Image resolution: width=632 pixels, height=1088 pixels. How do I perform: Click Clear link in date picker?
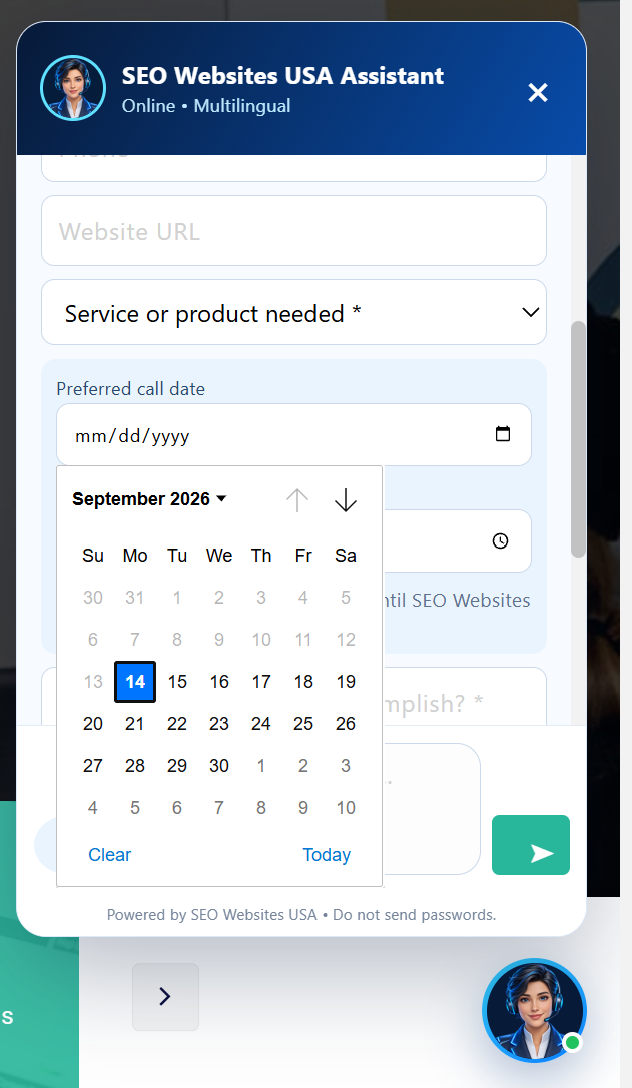(x=110, y=855)
